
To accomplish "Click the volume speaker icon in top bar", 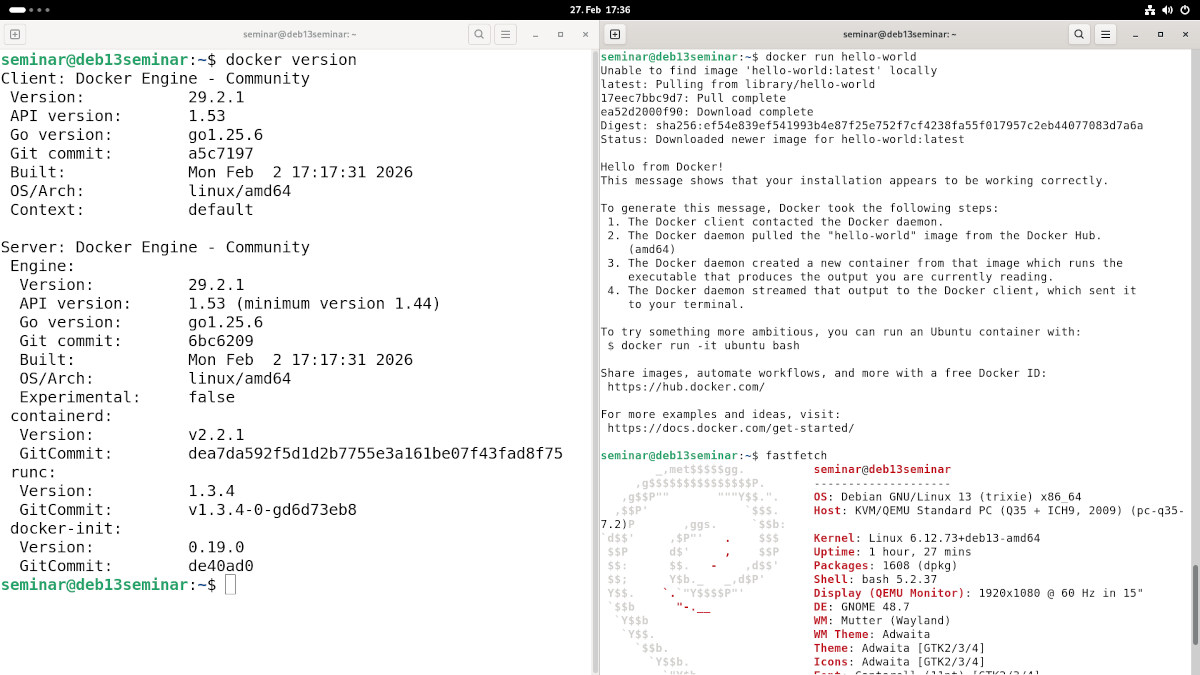I will 1167,9.
